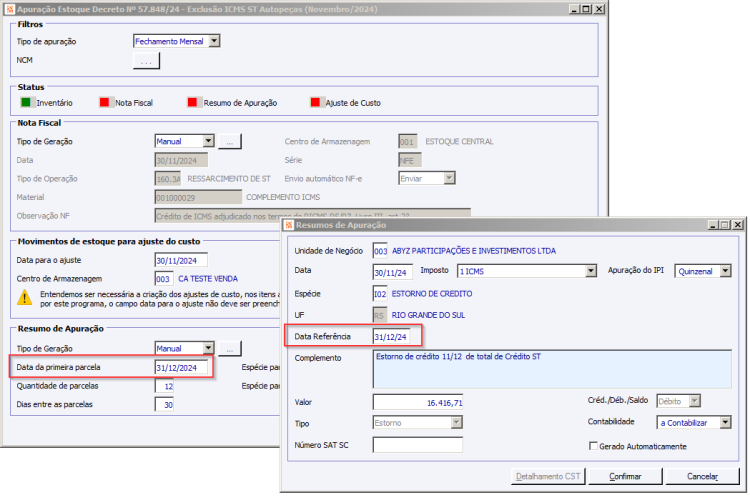Click the Complemento text area
750x500 pixels.
(x=552, y=369)
